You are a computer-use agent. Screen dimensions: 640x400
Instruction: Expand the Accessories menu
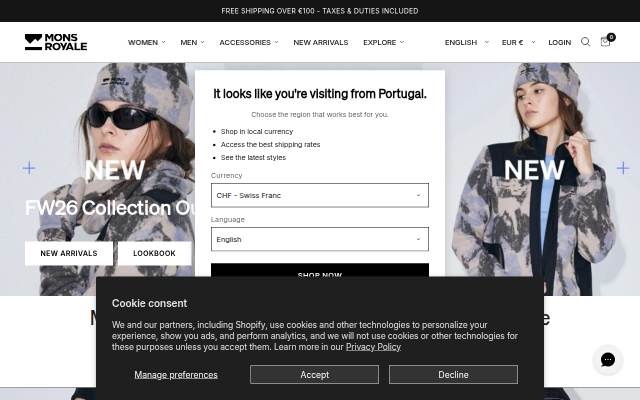click(x=249, y=42)
